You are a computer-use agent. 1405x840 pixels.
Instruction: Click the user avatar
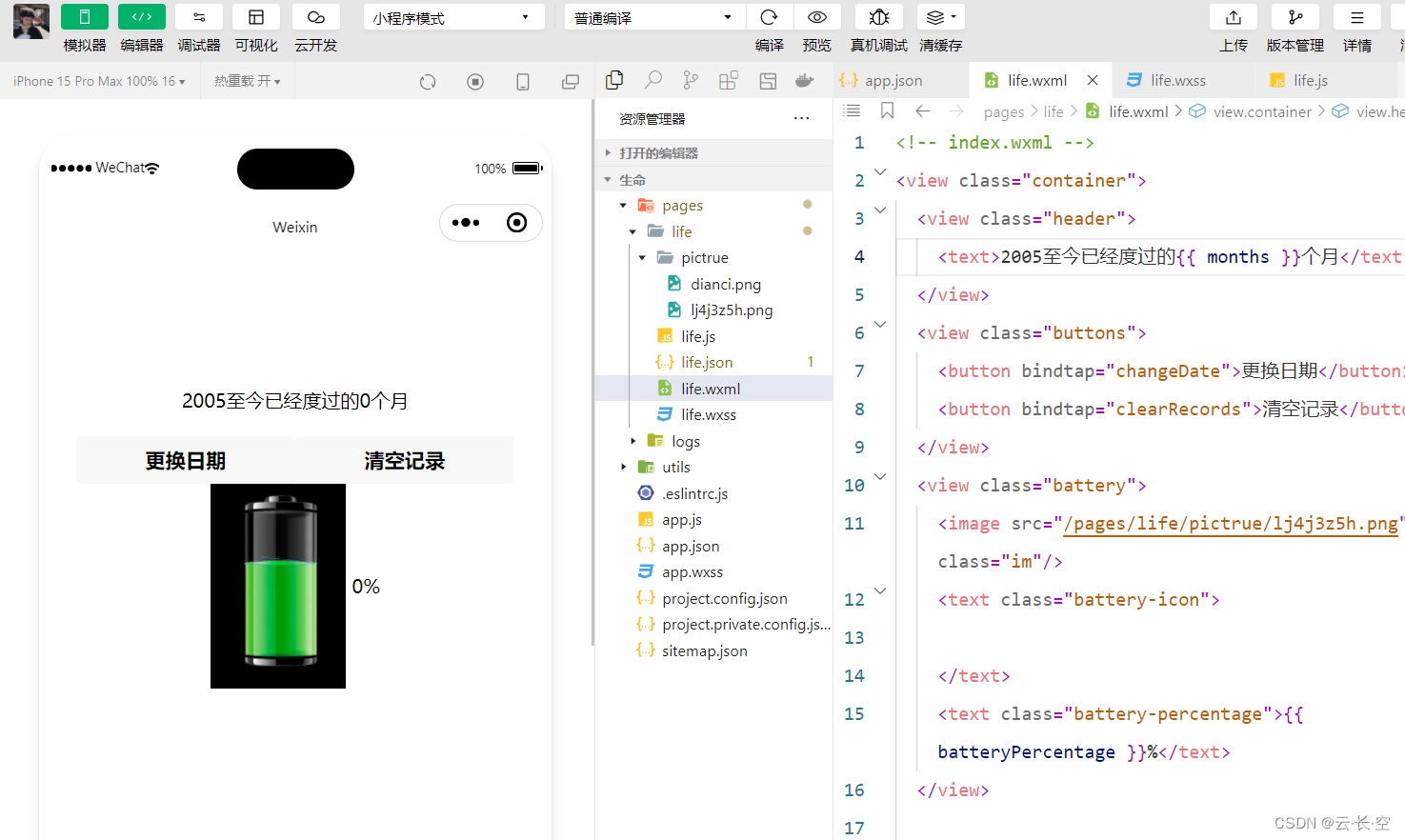pos(30,21)
